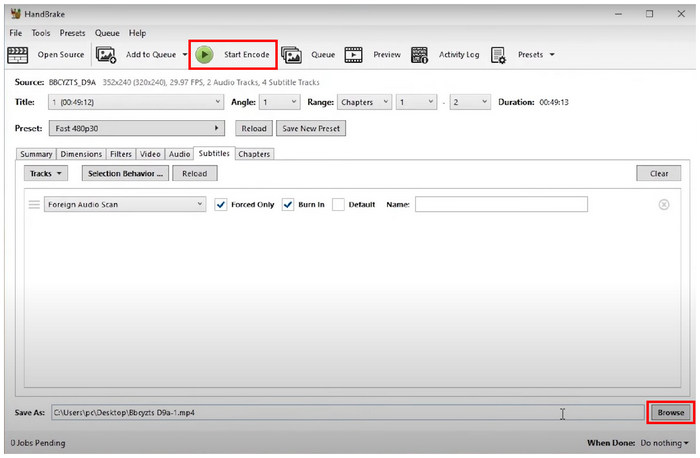700x458 pixels.
Task: Open the Tracks dropdown button
Action: [x=46, y=174]
